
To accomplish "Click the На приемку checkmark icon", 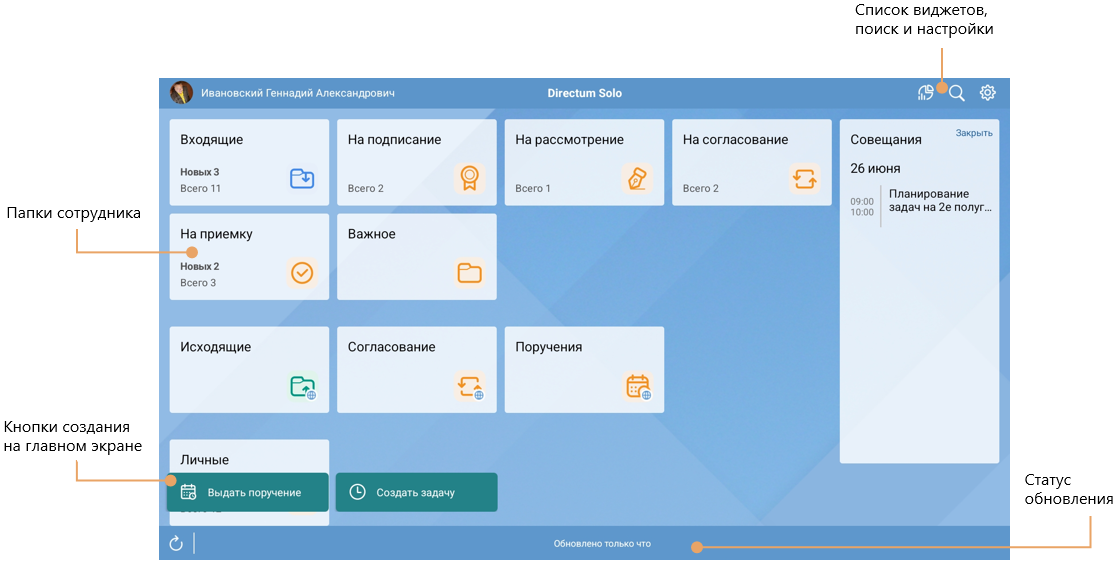I will tap(302, 272).
